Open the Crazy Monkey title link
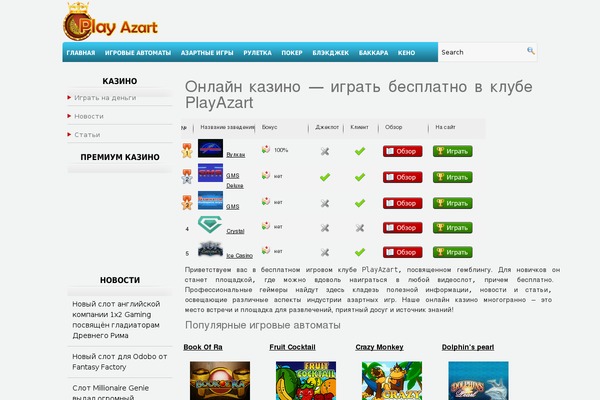 379,347
